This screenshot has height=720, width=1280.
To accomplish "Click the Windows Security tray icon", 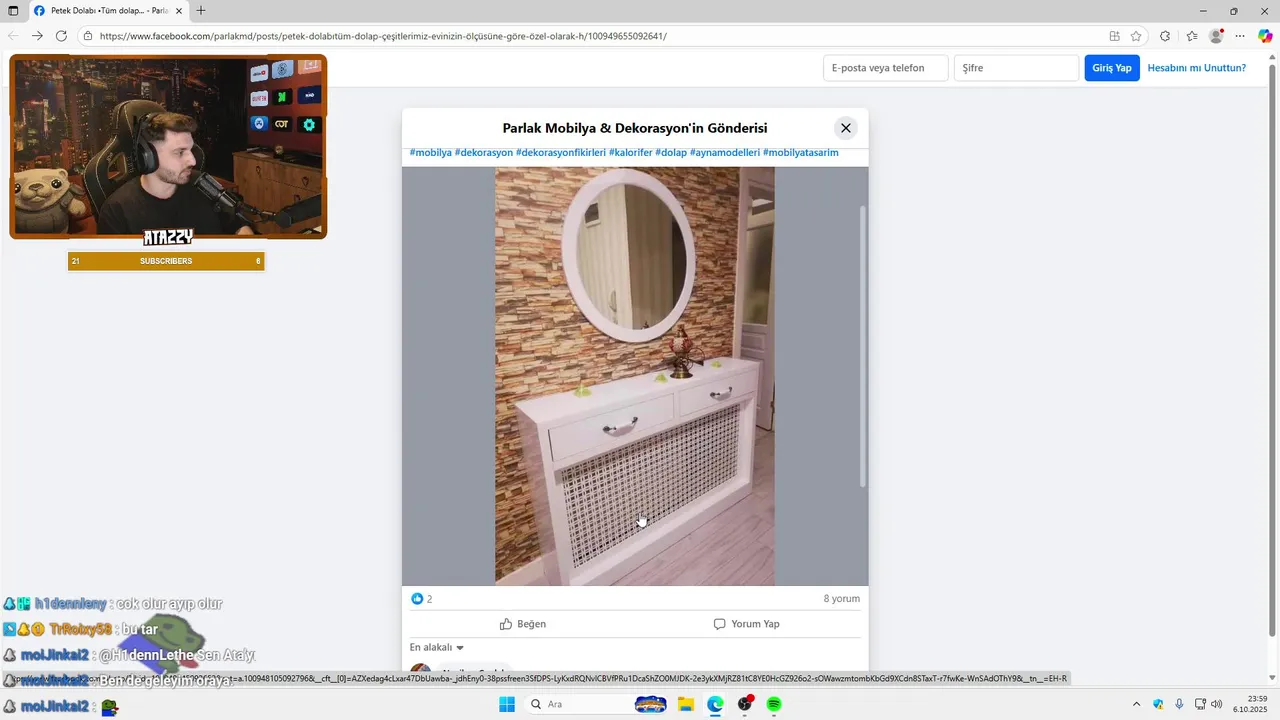I will 1158,704.
